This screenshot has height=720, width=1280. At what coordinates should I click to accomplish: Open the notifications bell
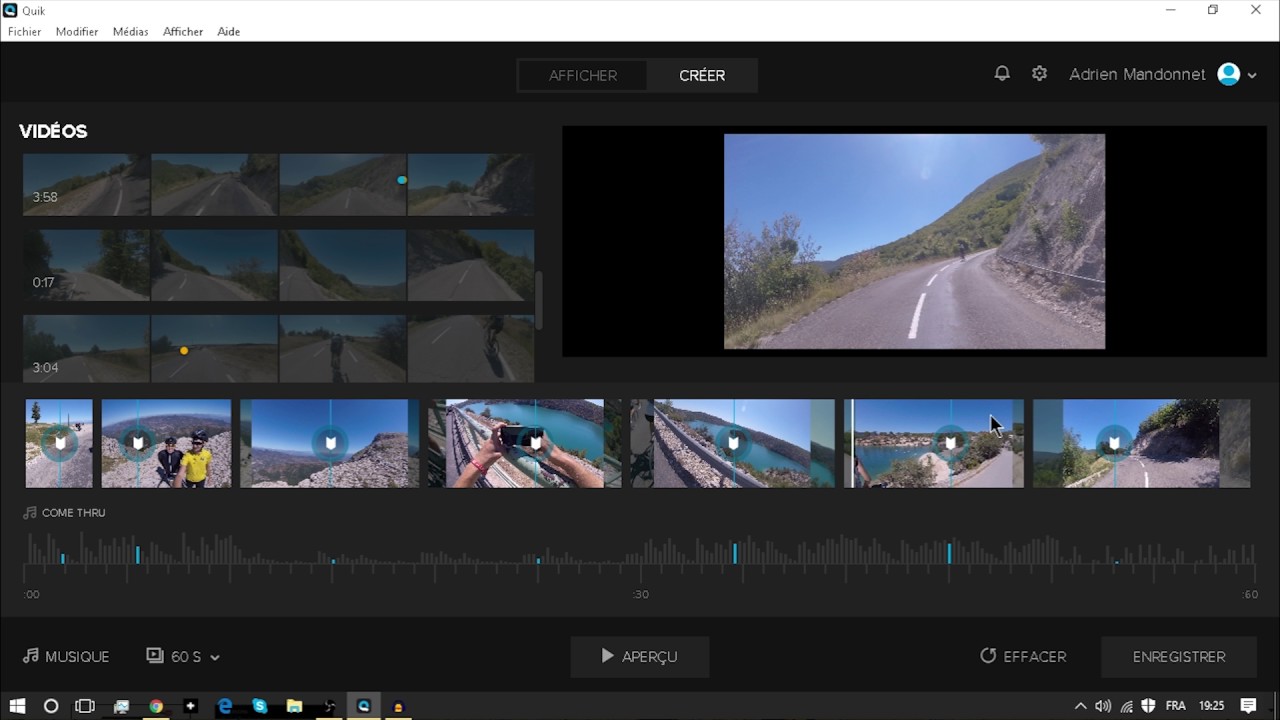pos(1001,74)
